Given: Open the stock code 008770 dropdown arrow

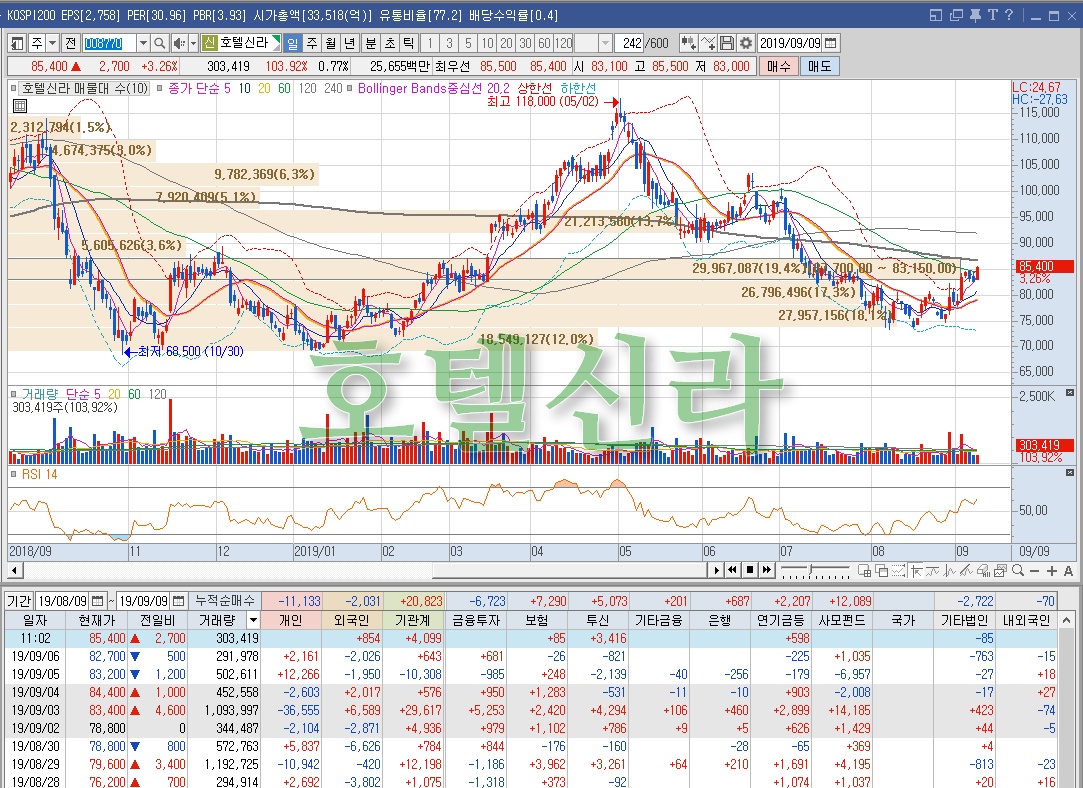Looking at the screenshot, I should [143, 44].
